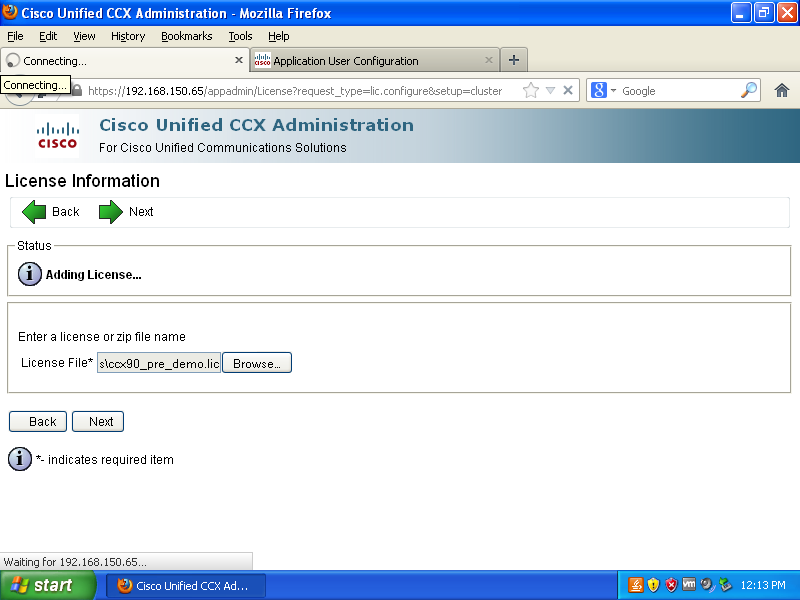Open the Help menu
Viewport: 800px width, 600px height.
coord(279,36)
